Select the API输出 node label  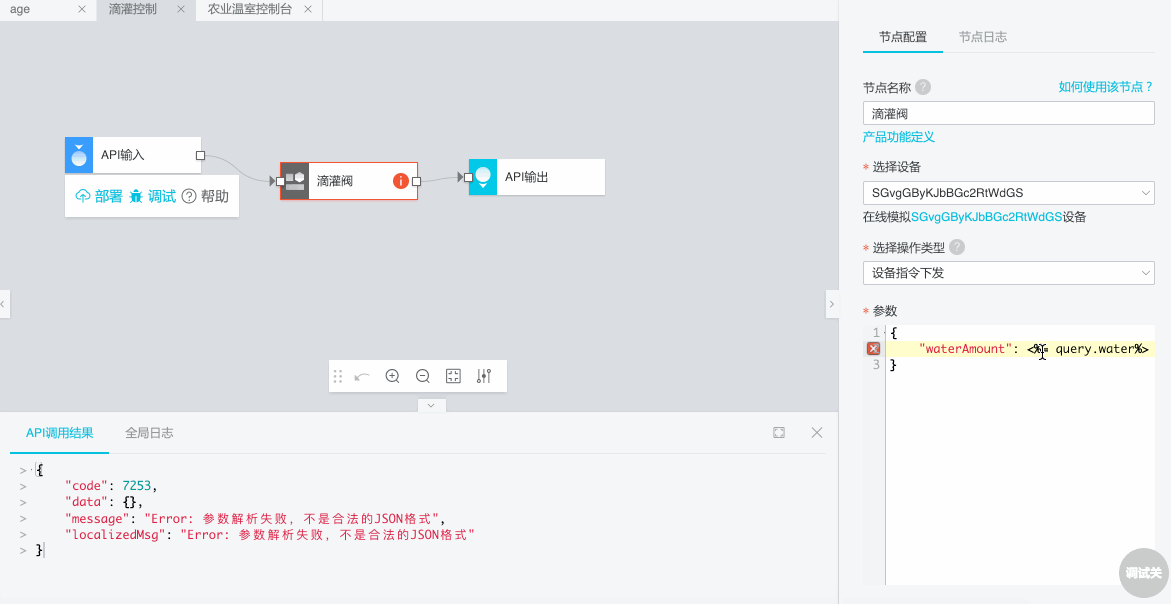[527, 177]
